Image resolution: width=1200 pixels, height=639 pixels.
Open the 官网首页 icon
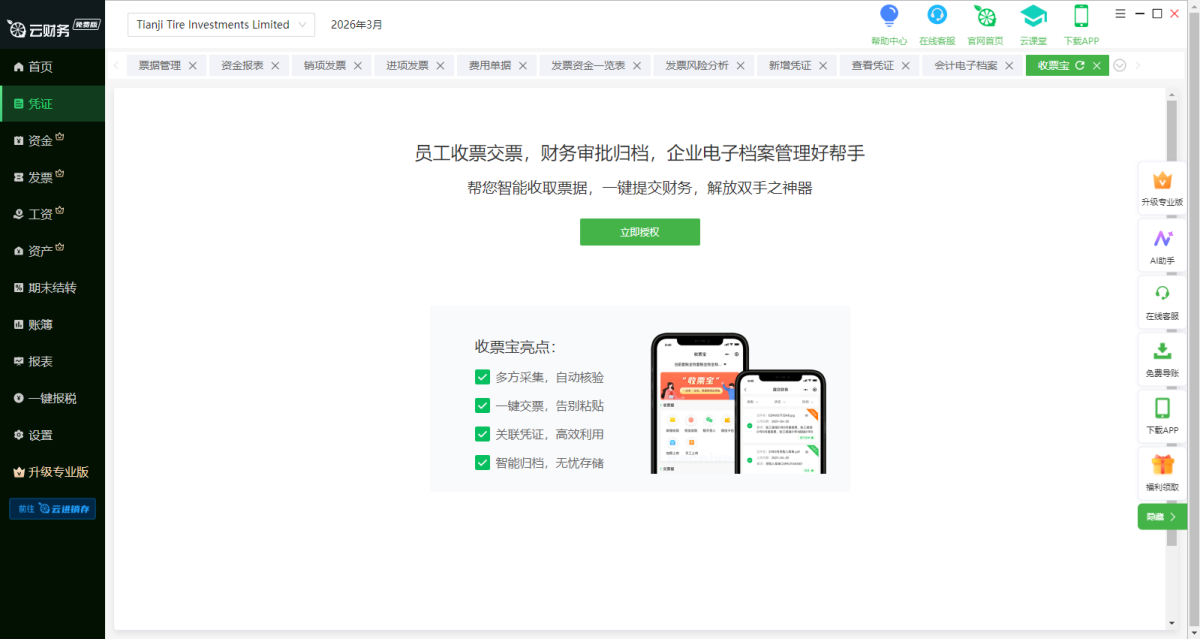tap(985, 16)
